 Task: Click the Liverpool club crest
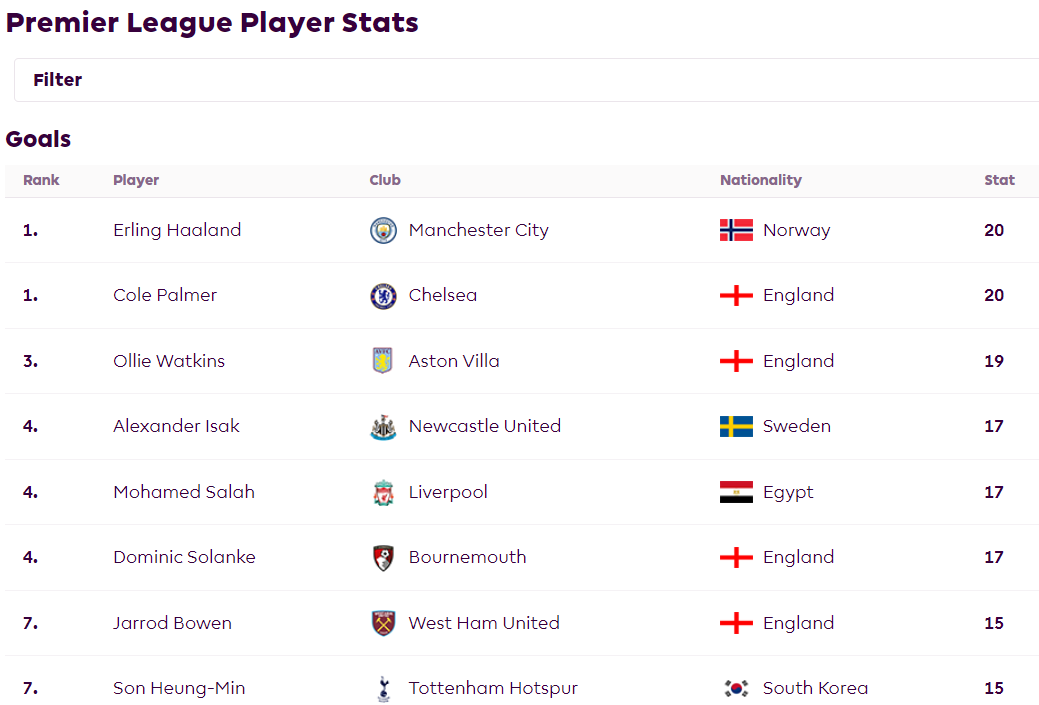(383, 492)
